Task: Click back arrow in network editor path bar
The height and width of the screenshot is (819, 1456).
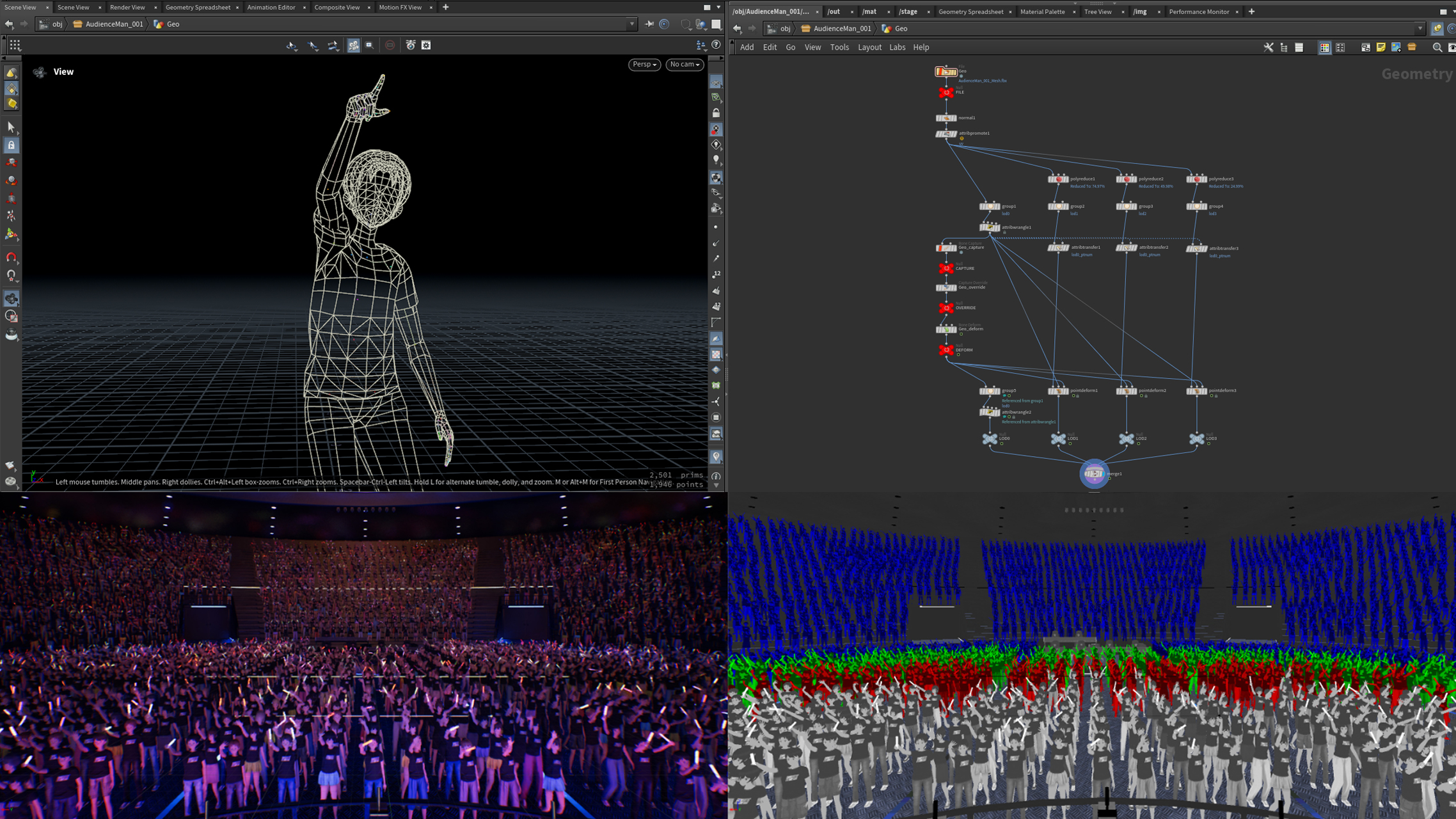Action: (x=737, y=29)
